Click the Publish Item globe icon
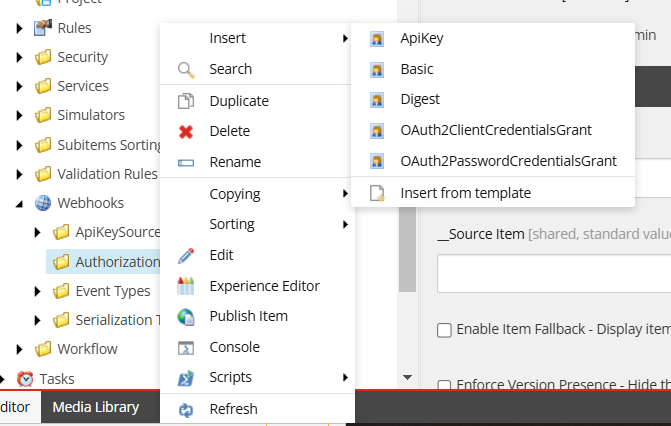Image resolution: width=671 pixels, height=426 pixels. 186,317
